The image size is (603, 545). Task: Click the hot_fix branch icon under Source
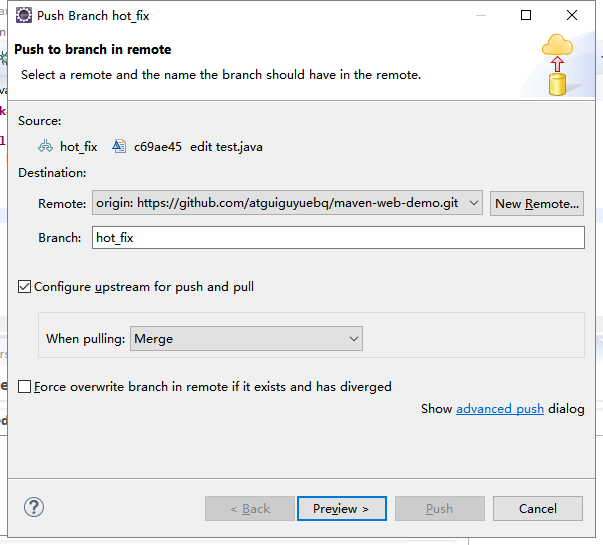45,147
